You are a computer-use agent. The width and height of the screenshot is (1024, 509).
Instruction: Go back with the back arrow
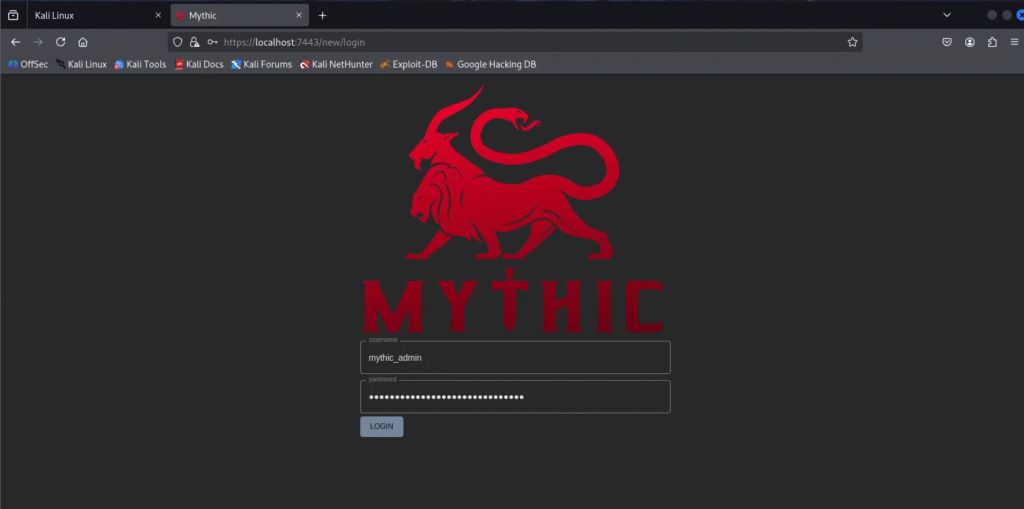point(16,42)
